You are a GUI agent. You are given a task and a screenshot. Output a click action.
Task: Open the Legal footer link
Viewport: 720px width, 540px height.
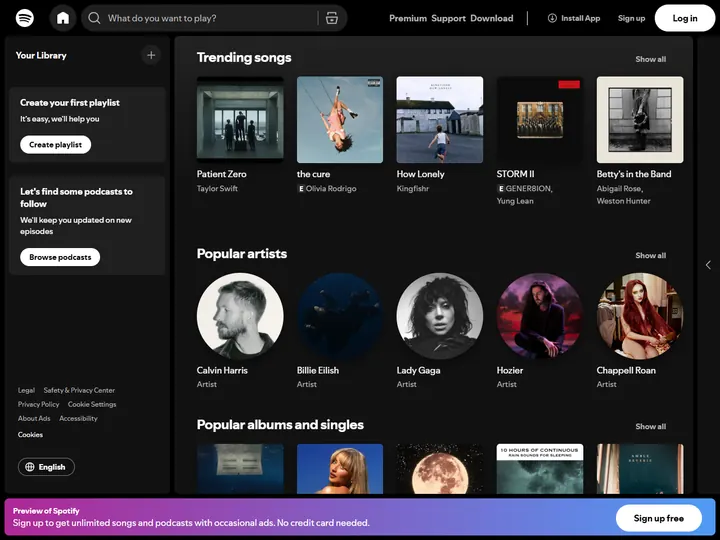[x=26, y=390]
